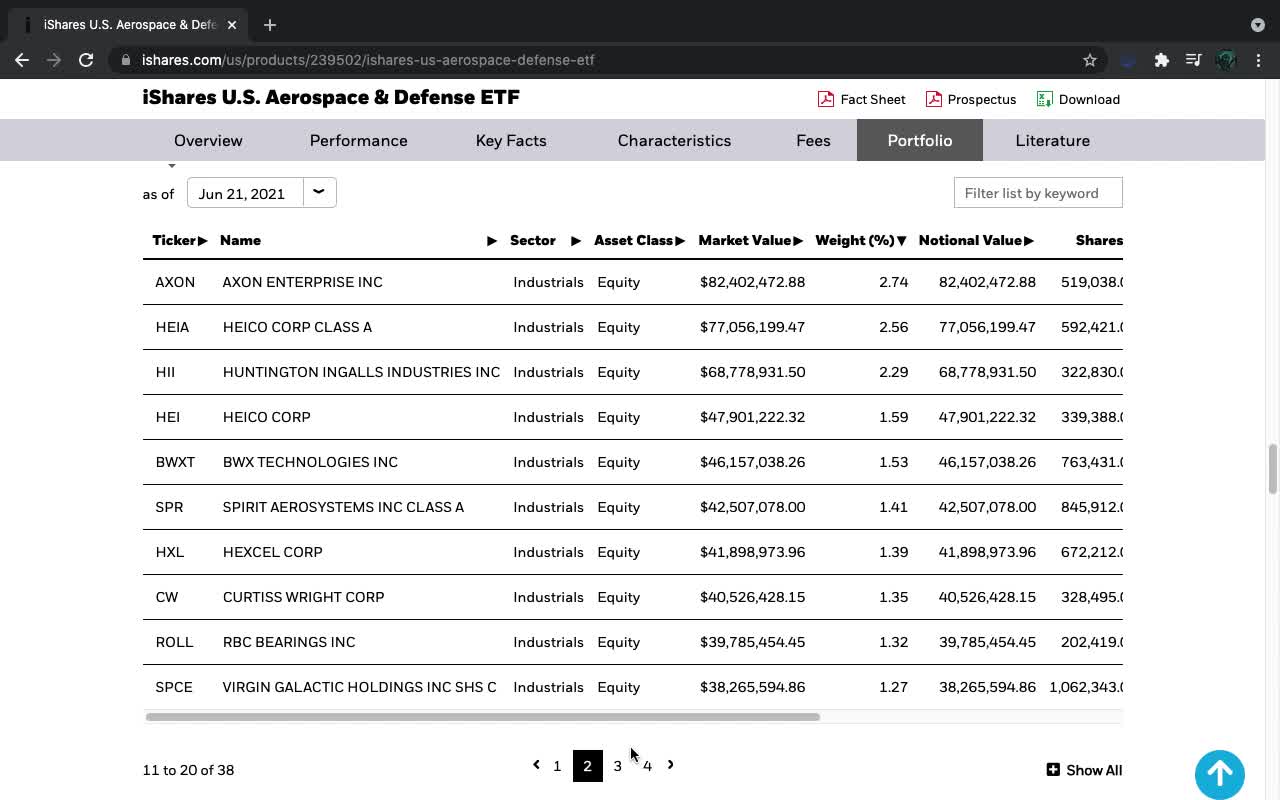This screenshot has width=1280, height=800.
Task: Switch to the Literature tab
Action: coord(1052,140)
